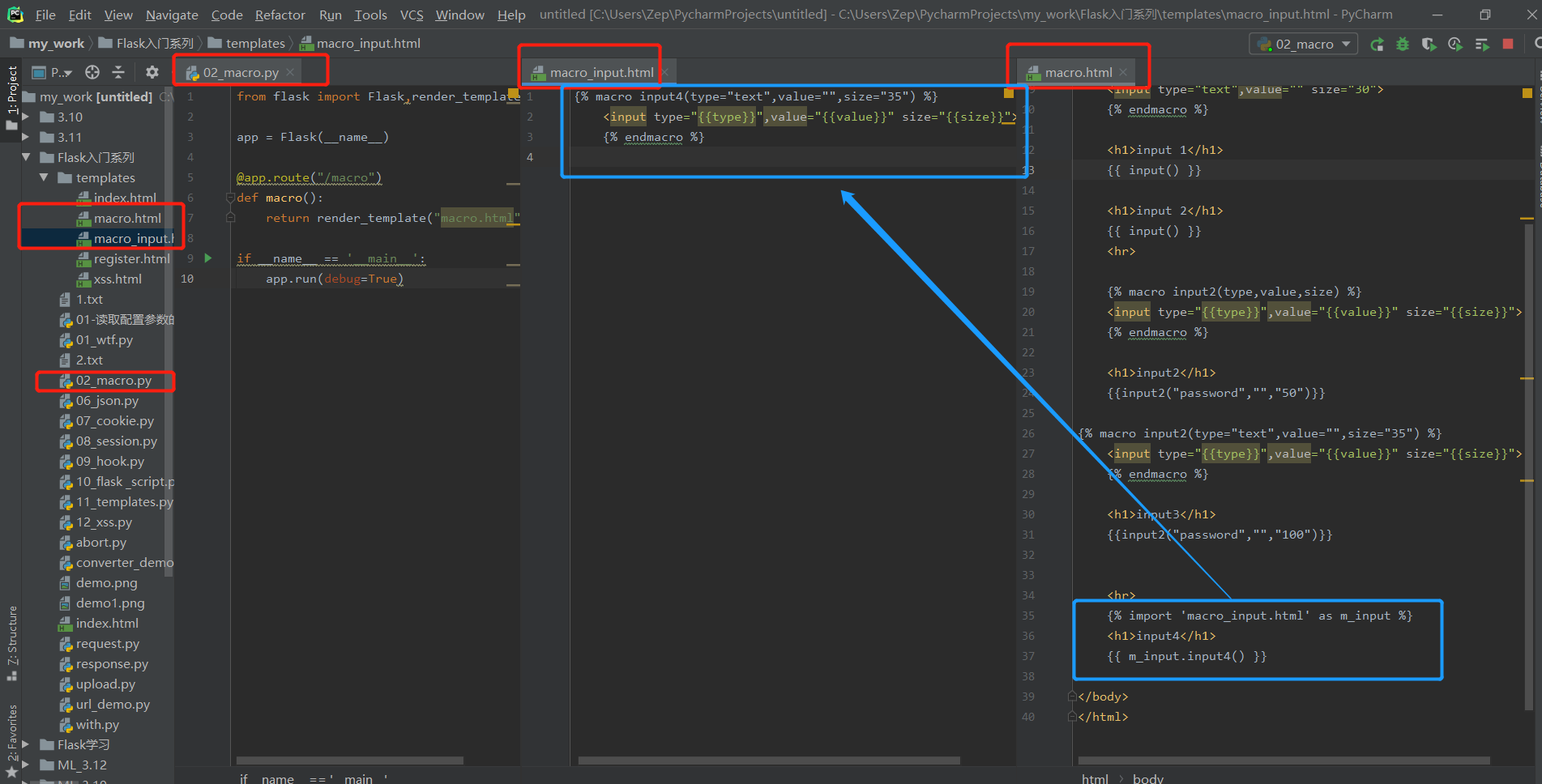Viewport: 1542px width, 784px height.
Task: Expand the ML_3.12 folder
Action: point(26,765)
